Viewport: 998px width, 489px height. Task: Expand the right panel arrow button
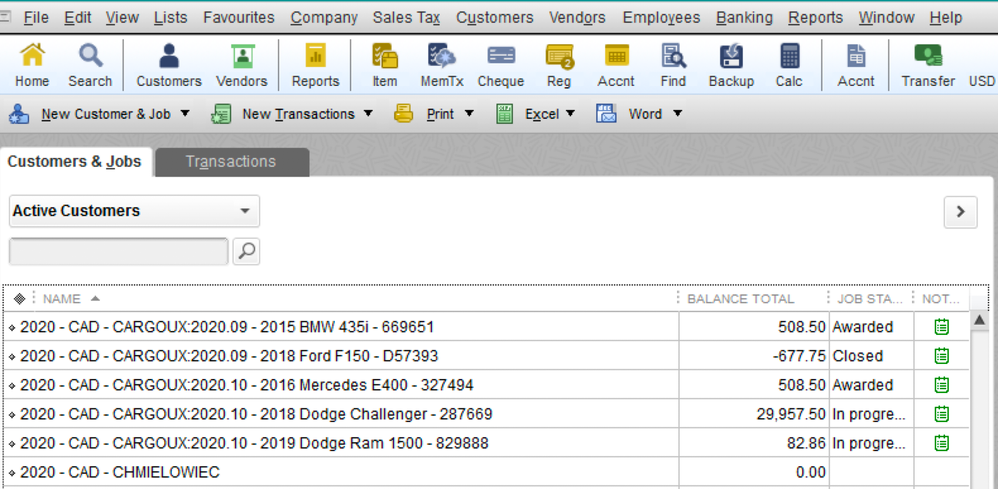pos(960,211)
